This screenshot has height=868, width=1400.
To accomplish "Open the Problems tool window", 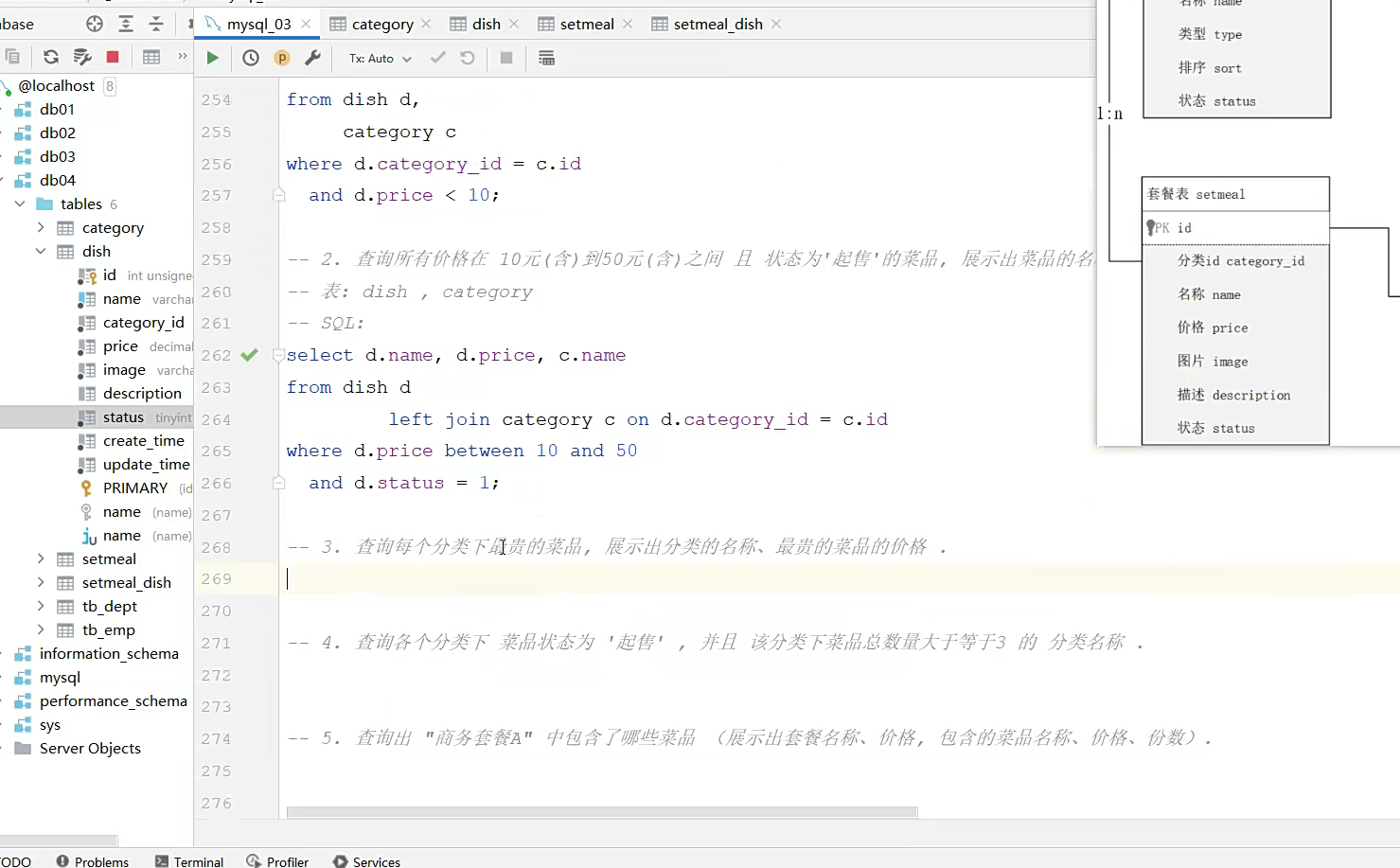I will tap(92, 861).
